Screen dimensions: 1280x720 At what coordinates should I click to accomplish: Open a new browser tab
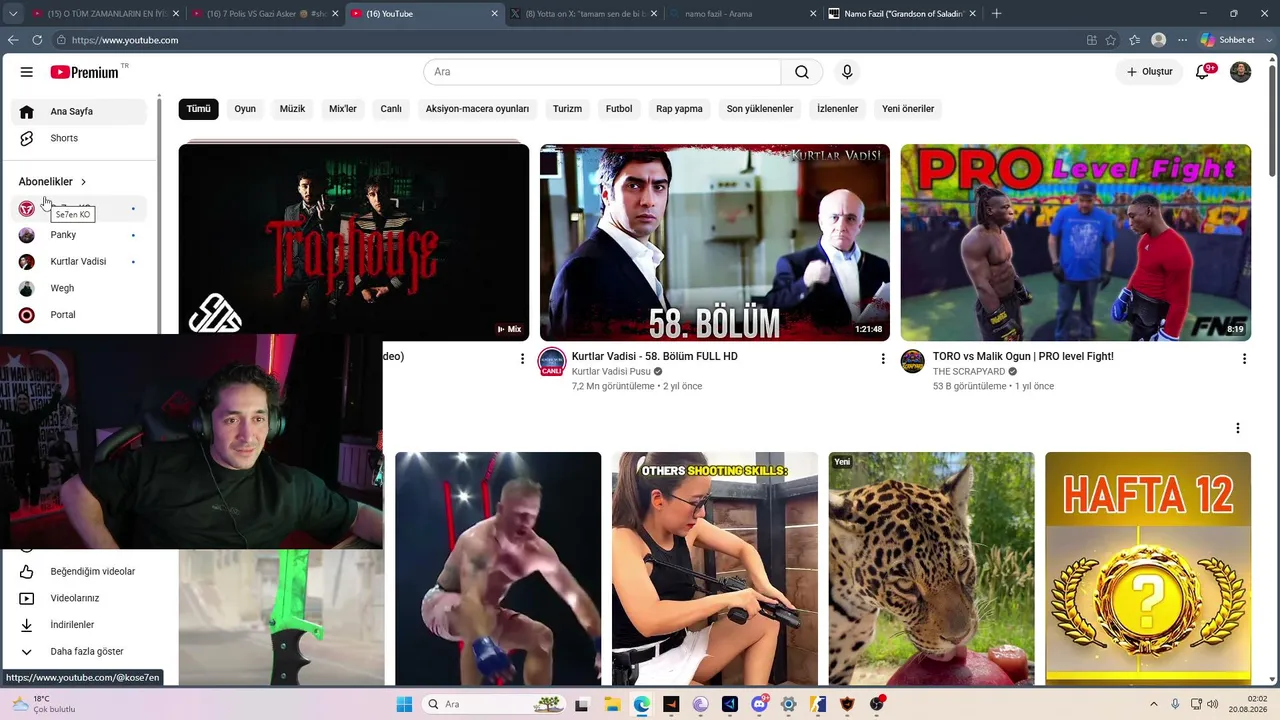coord(996,14)
